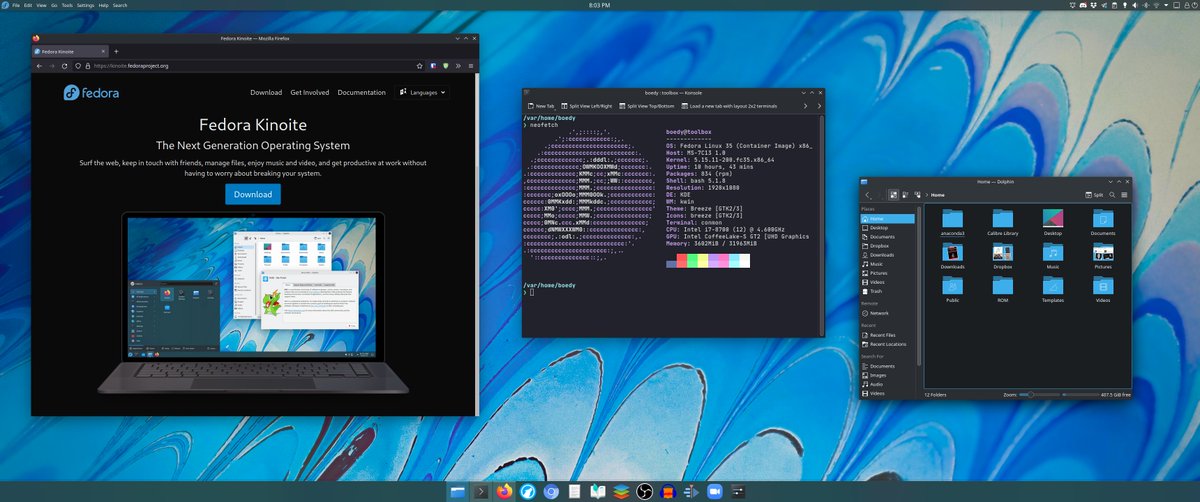Click breadcrumb arrow before Home in Dolphin
The height and width of the screenshot is (502, 1200).
click(x=928, y=195)
